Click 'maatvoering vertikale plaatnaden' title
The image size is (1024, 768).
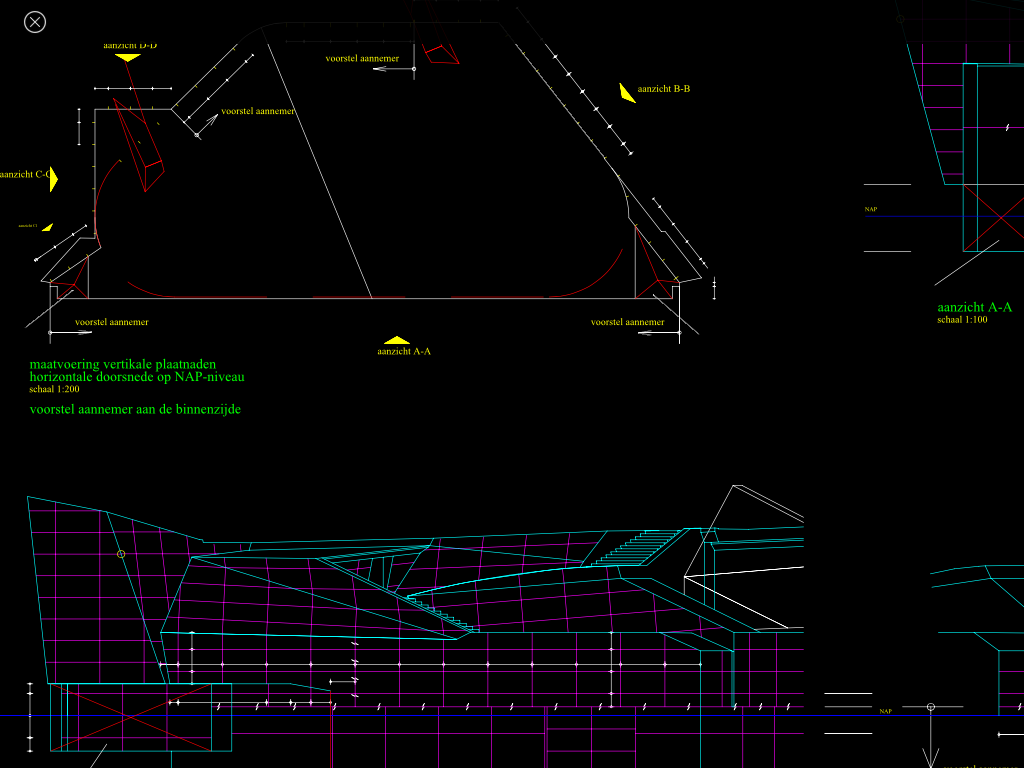click(122, 365)
